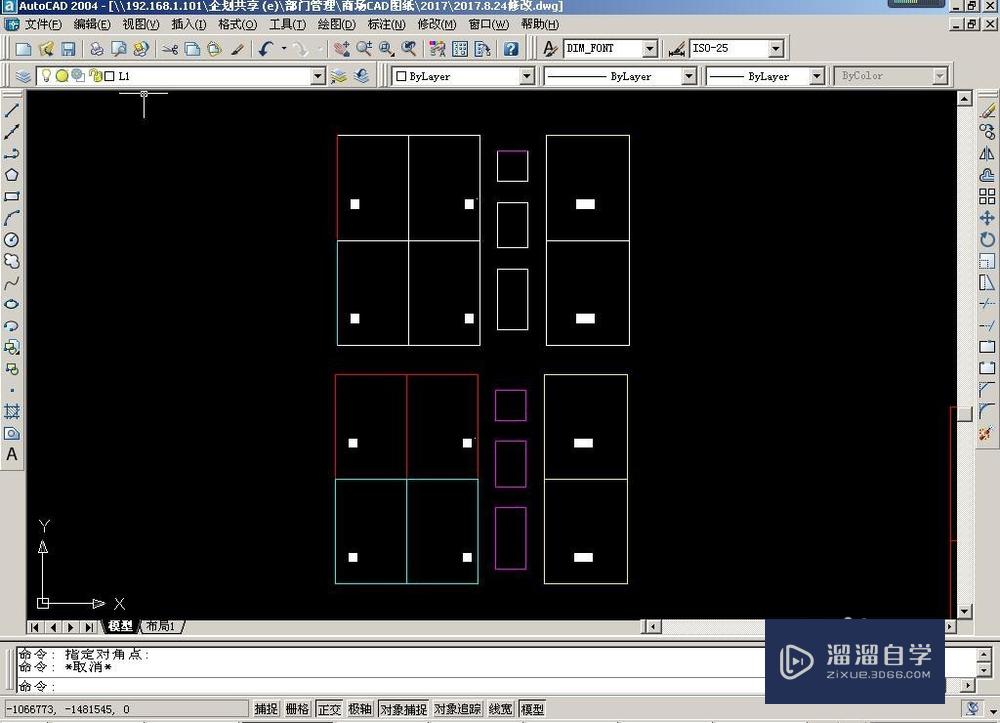1000x723 pixels.
Task: Select the Rotate tool
Action: pos(987,240)
